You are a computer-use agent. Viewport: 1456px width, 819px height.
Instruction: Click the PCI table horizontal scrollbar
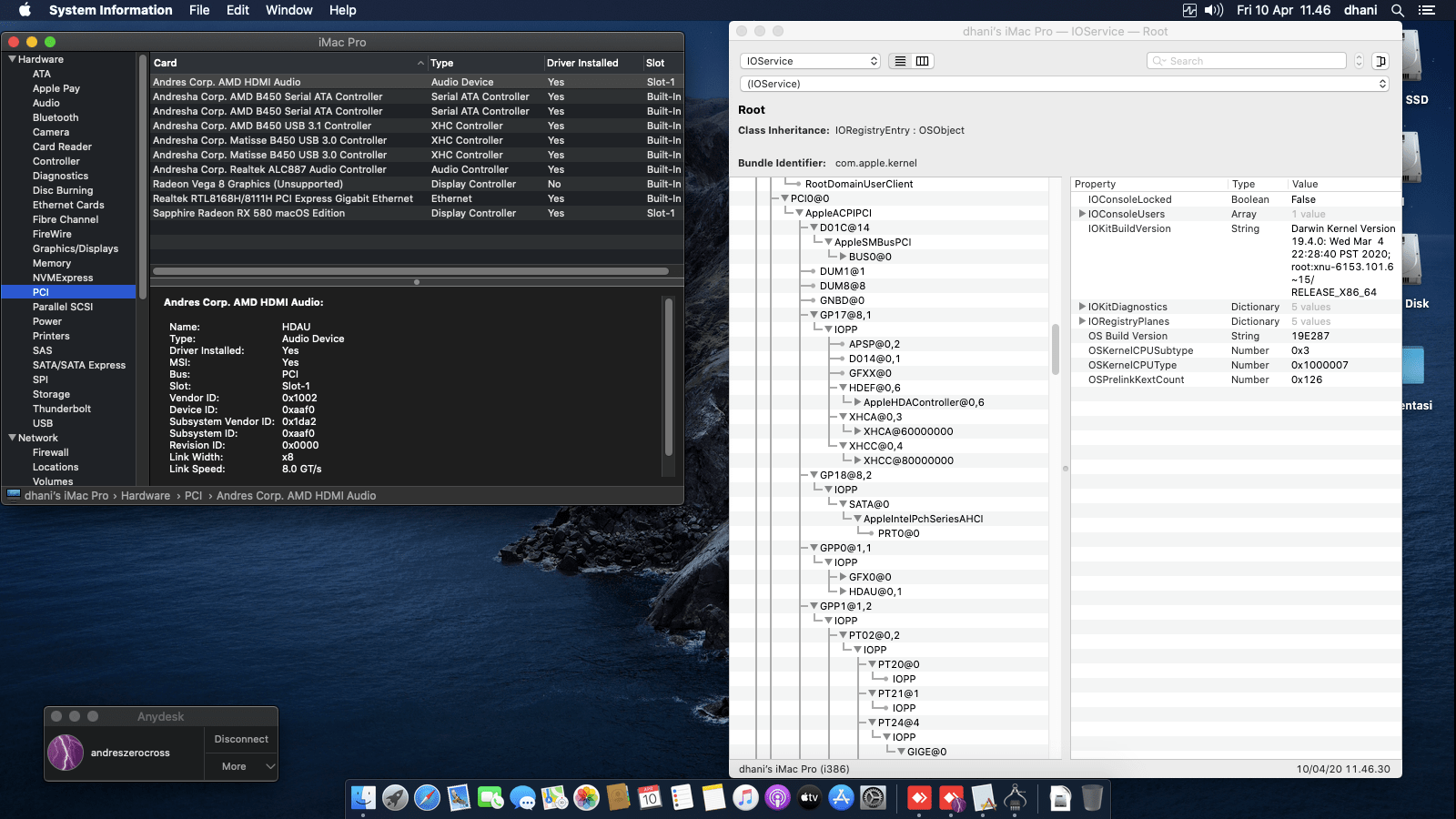coord(411,271)
